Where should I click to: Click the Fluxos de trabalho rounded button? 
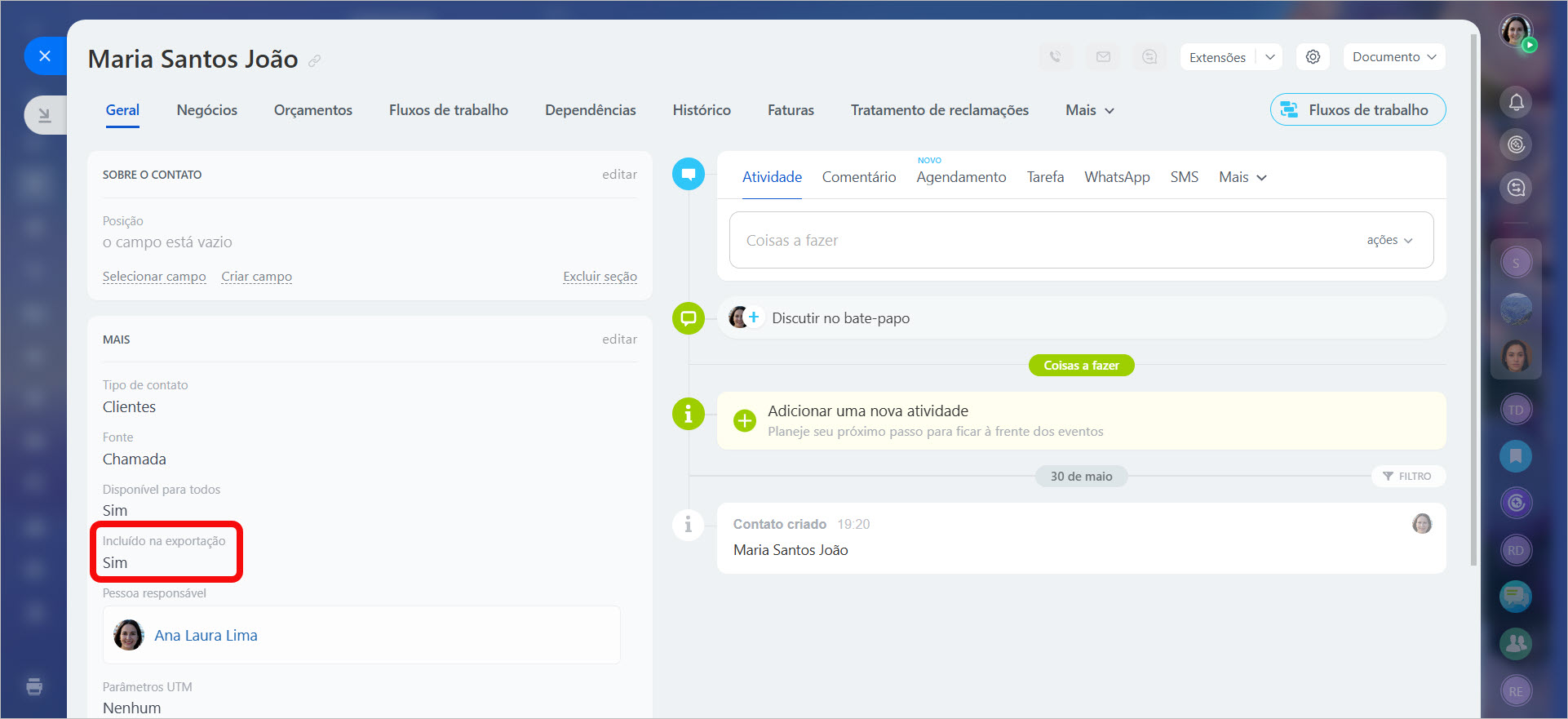point(1358,109)
